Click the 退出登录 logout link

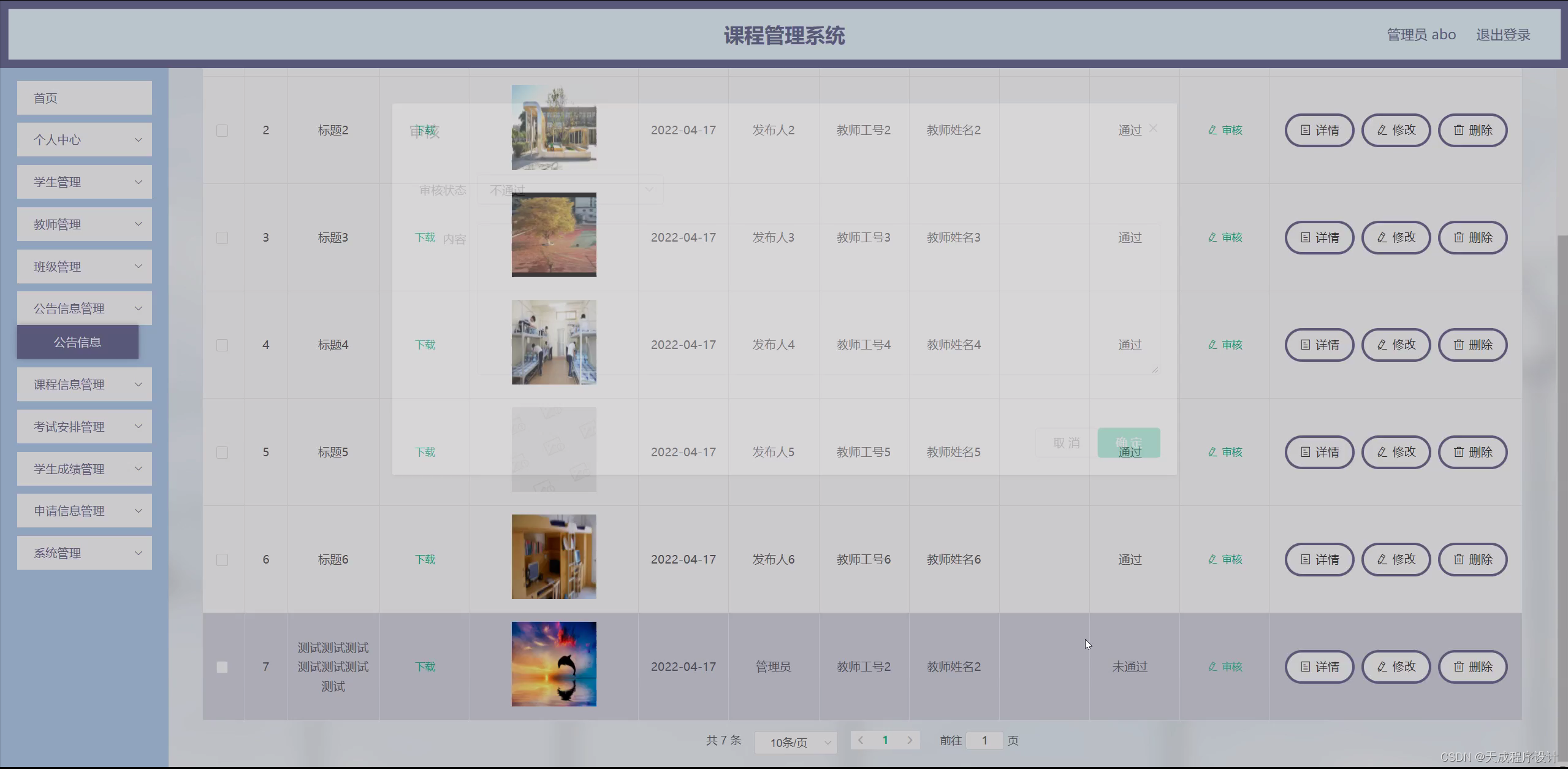(1502, 35)
